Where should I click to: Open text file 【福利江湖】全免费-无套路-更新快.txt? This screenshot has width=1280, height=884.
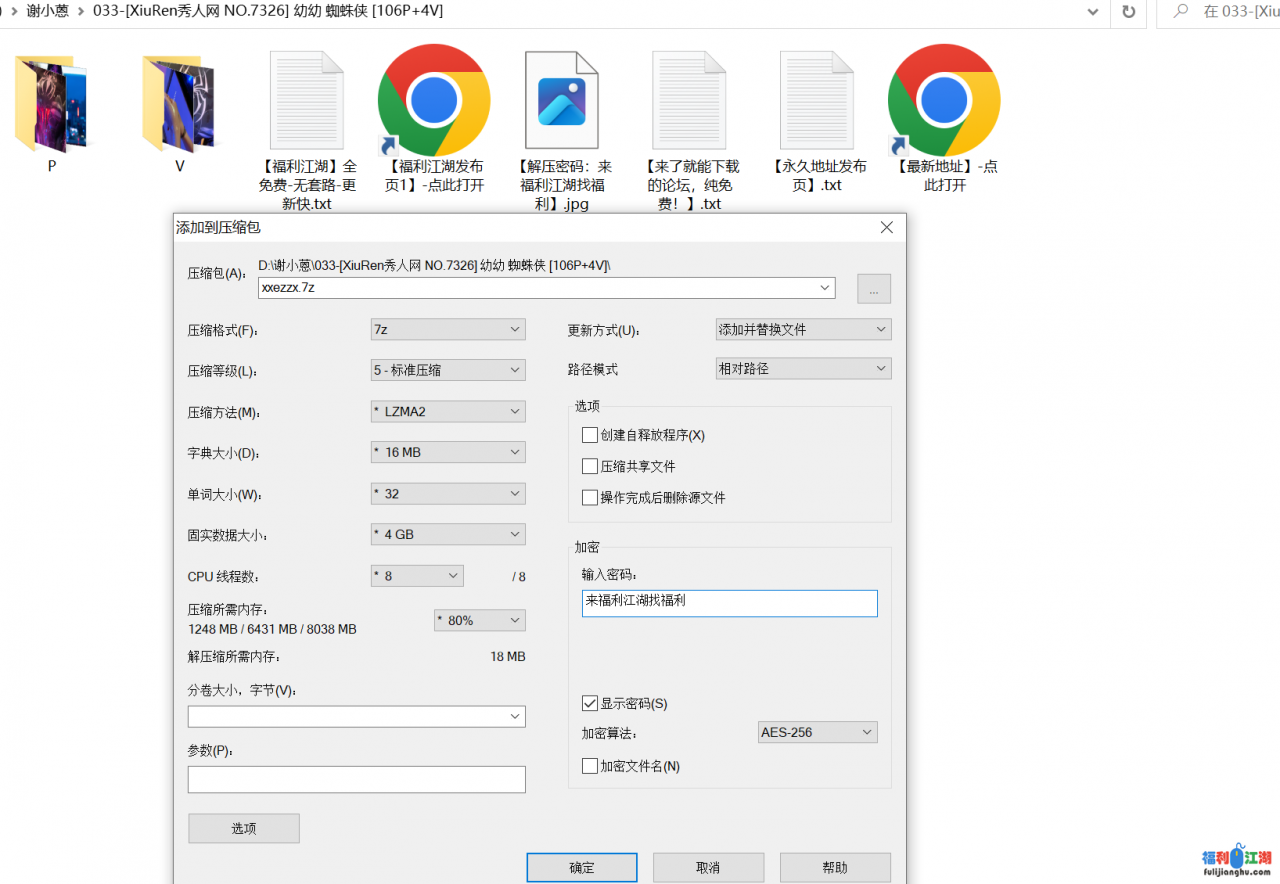pyautogui.click(x=306, y=100)
